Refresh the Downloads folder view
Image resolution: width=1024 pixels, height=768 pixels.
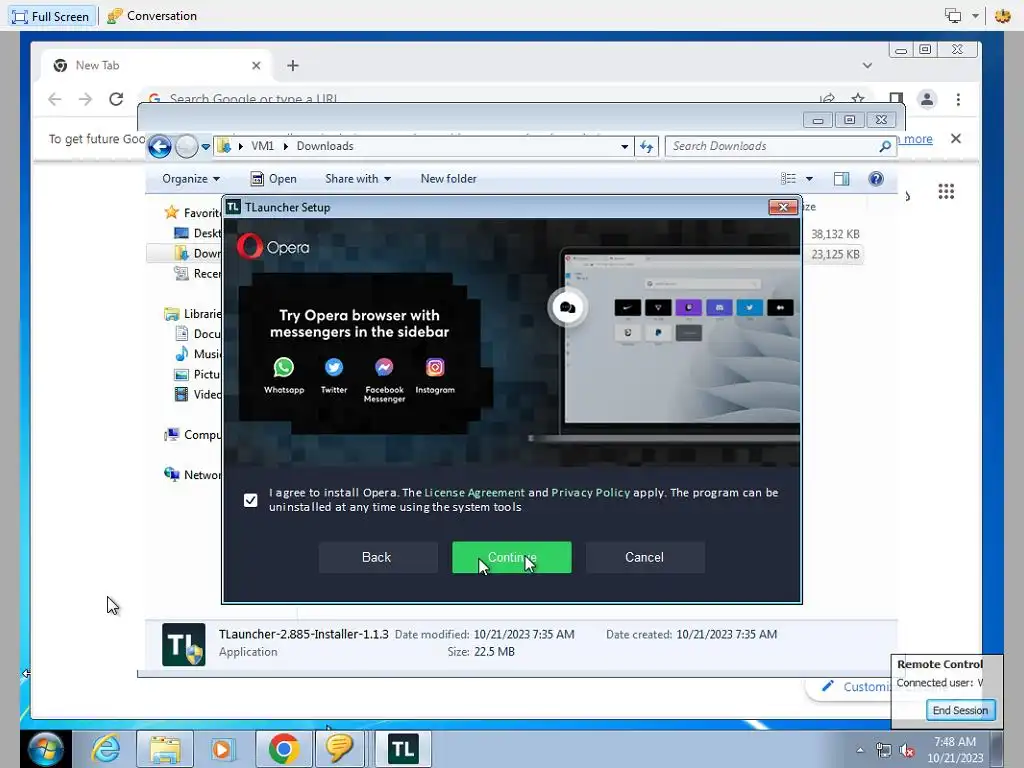[647, 146]
